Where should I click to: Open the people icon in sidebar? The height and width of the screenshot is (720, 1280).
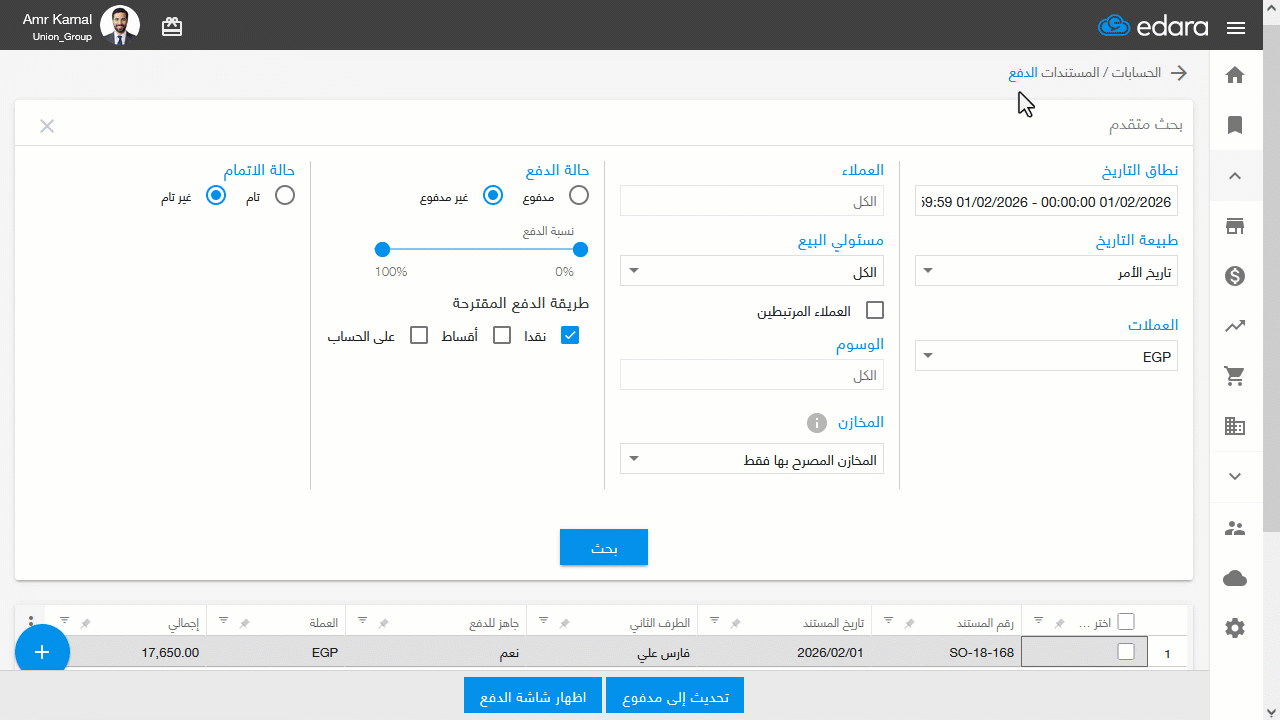[x=1235, y=528]
